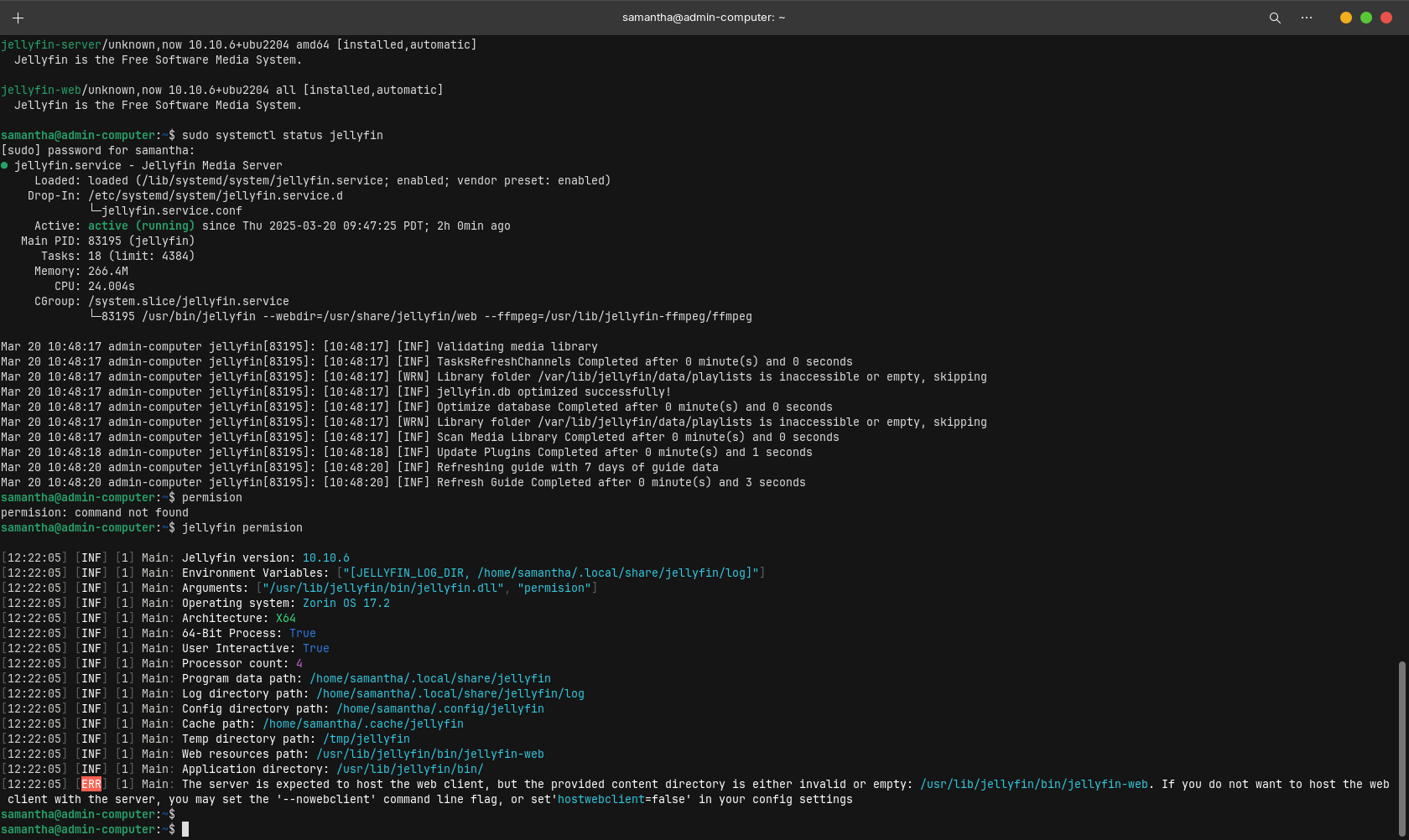Minimize the terminal using the yellow button

[1345, 18]
